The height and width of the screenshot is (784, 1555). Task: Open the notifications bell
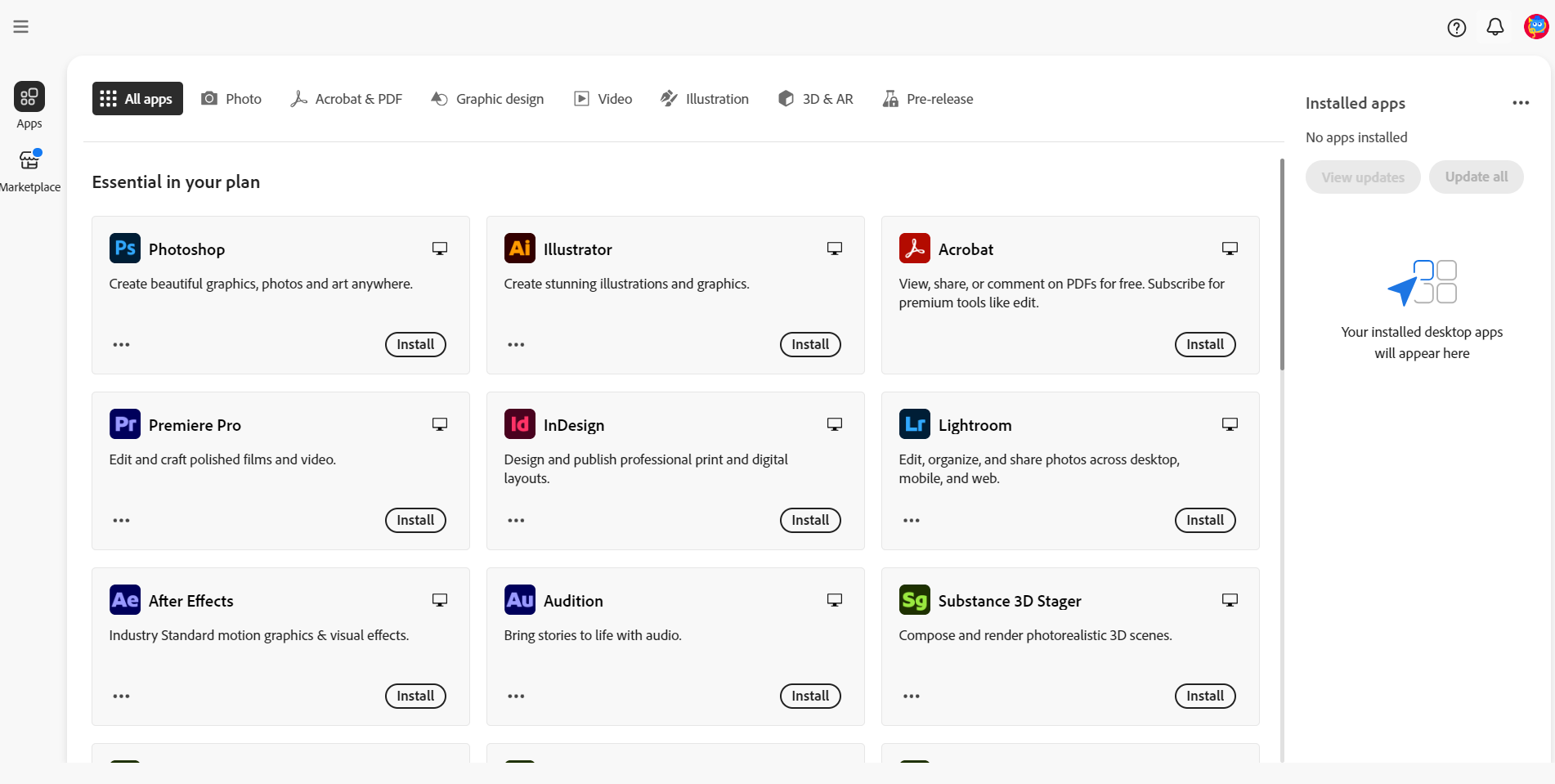point(1495,26)
